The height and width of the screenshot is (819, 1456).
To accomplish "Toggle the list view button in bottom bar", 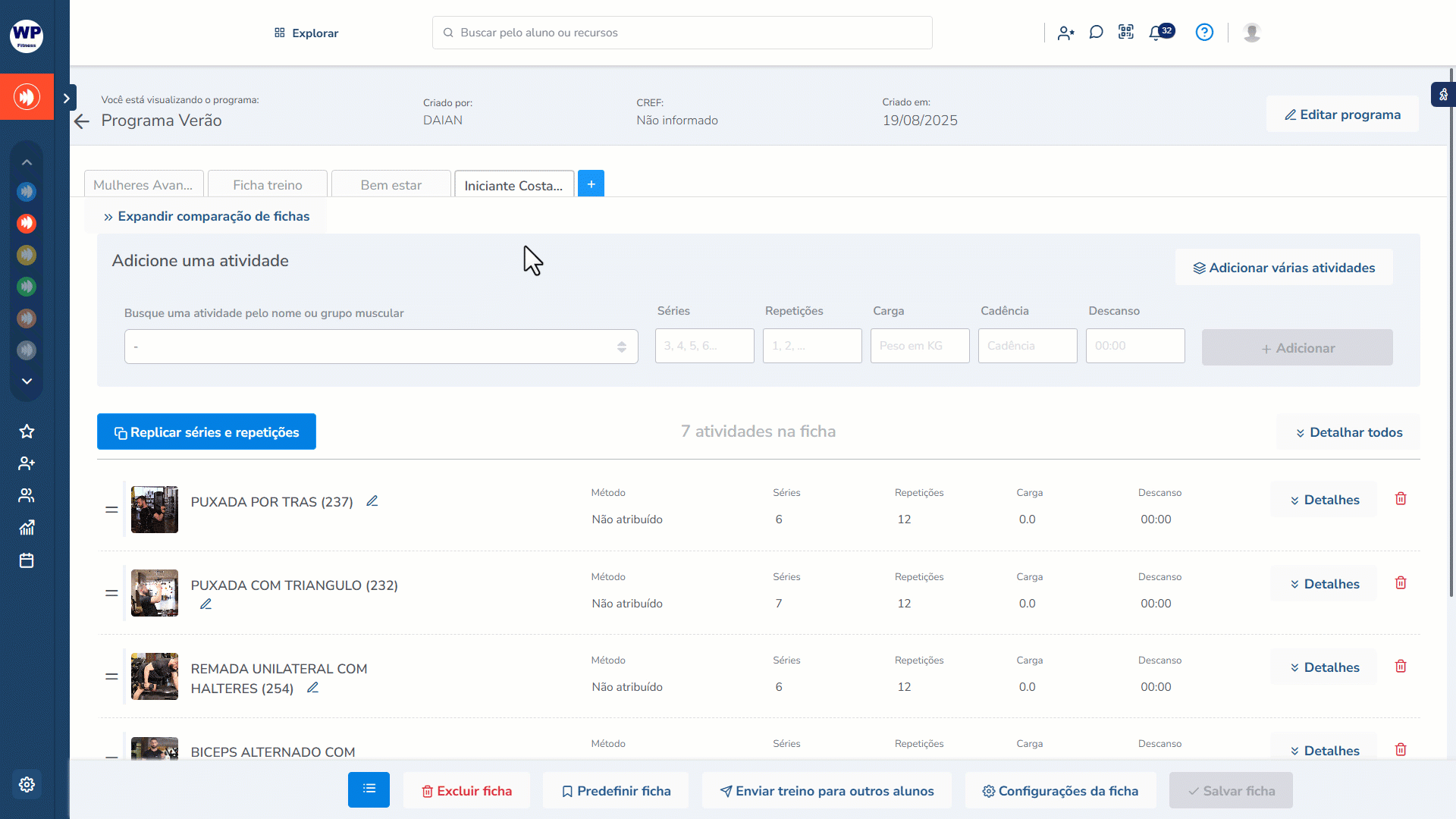I will (369, 789).
